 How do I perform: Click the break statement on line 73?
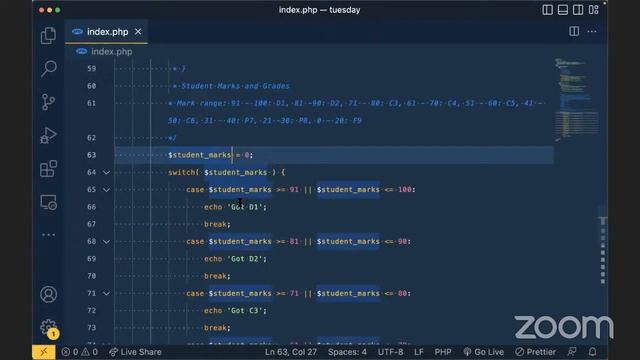coord(217,328)
